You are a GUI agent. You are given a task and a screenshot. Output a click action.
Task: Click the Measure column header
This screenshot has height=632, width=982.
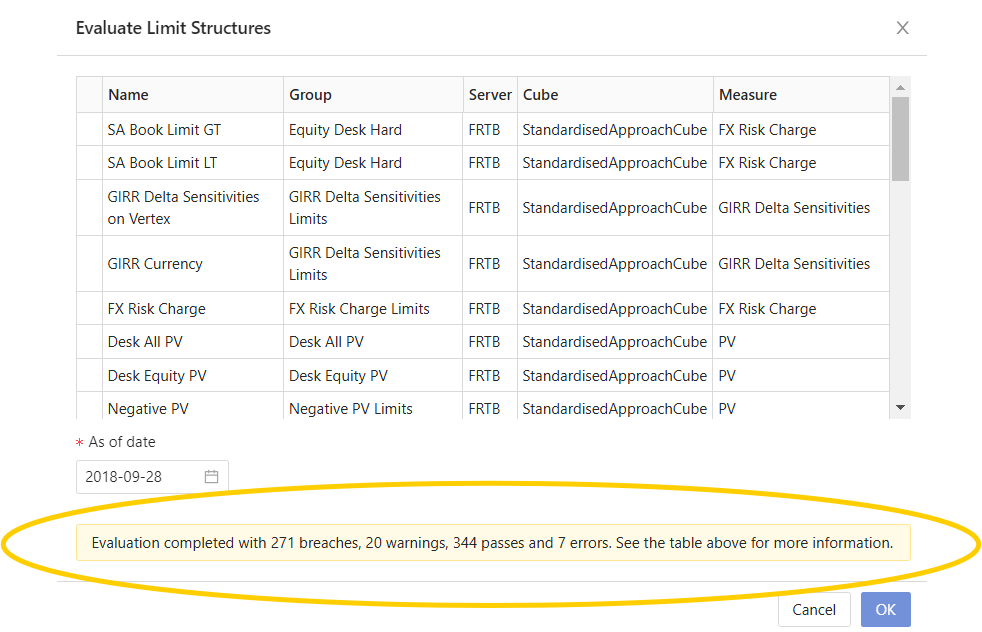[747, 95]
